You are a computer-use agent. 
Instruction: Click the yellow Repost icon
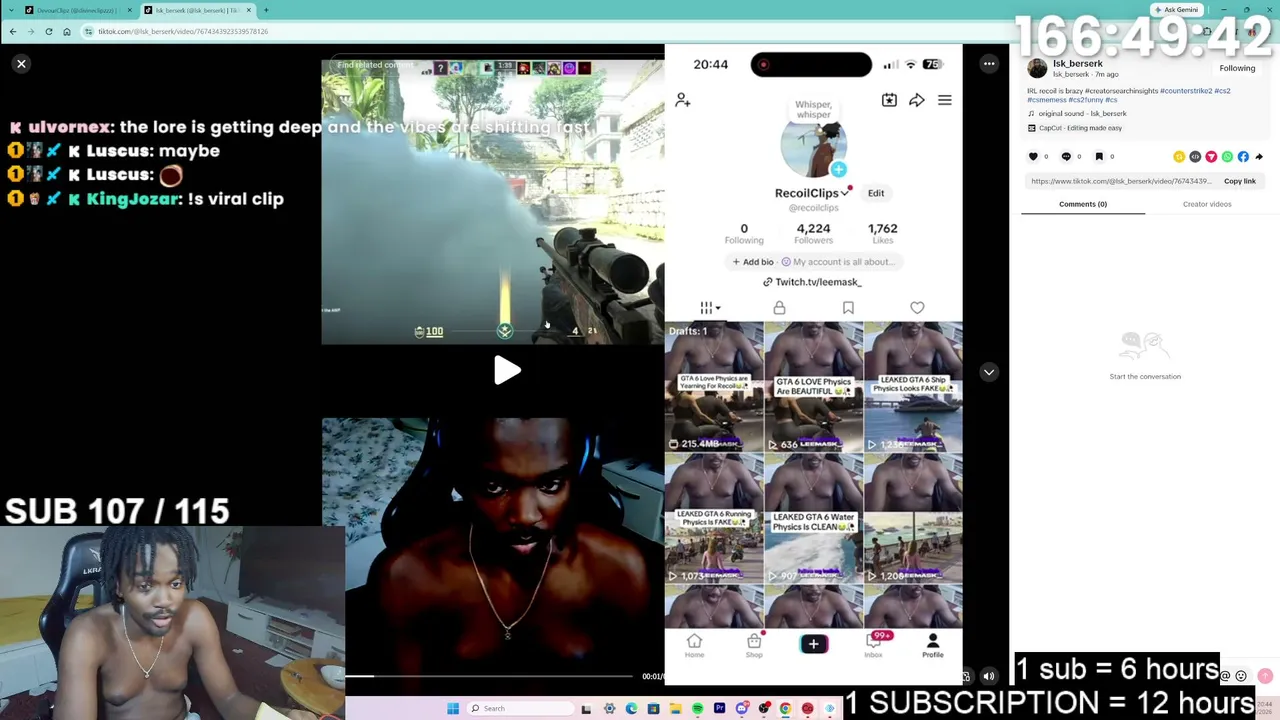[1179, 157]
